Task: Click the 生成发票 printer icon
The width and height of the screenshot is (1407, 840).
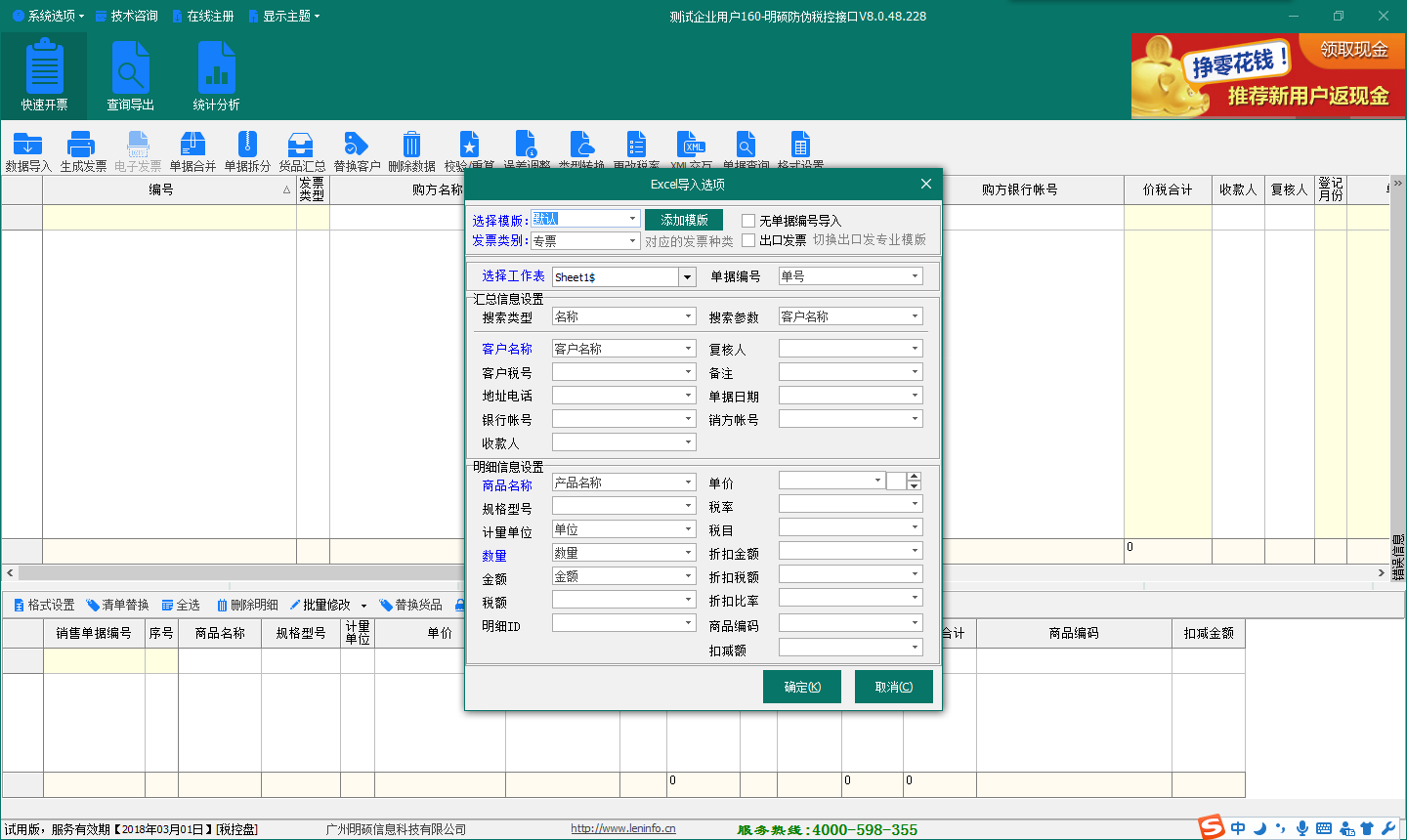Action: pyautogui.click(x=83, y=149)
